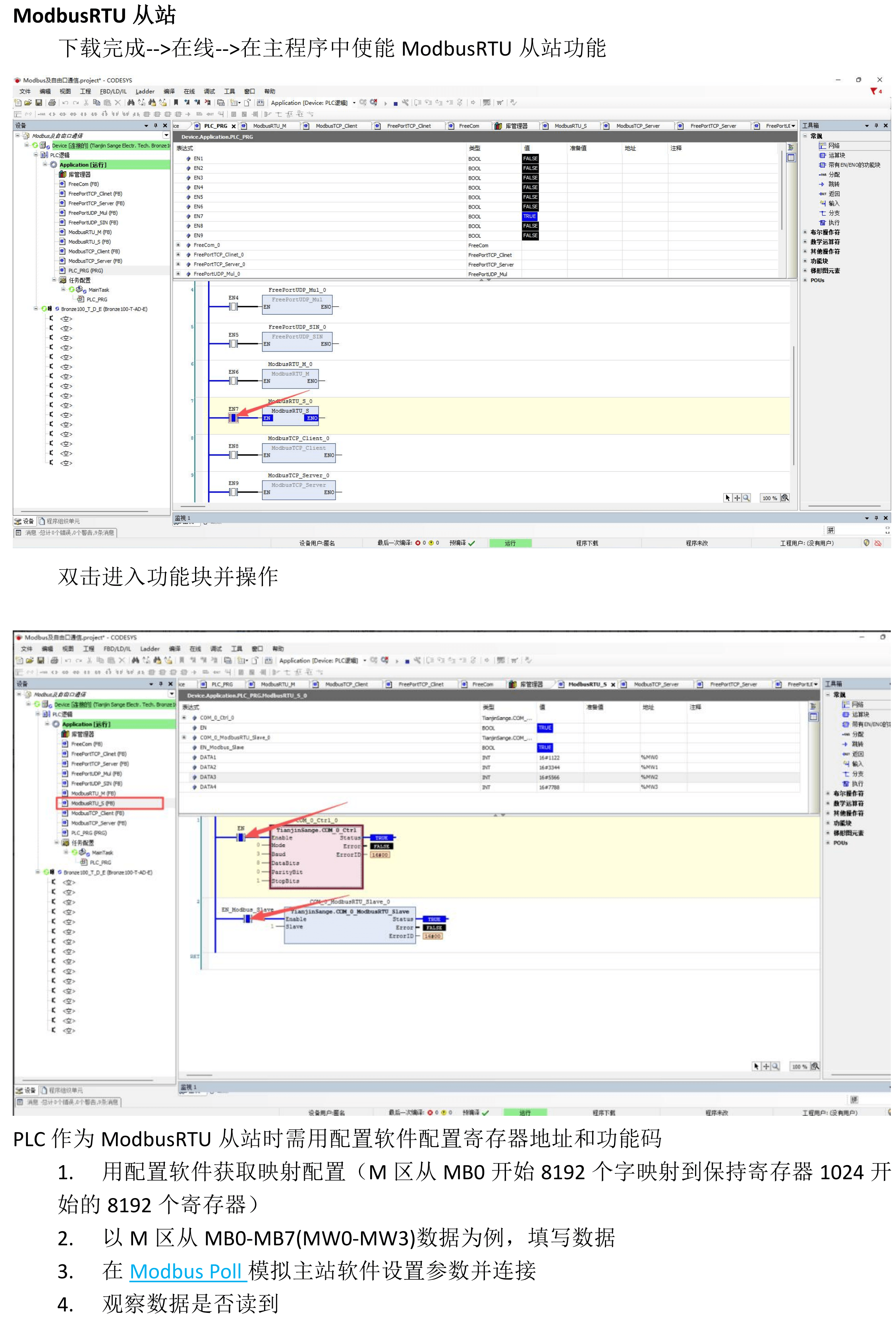
Task: Toggle the EN6 contact in the ladder
Action: point(233,381)
